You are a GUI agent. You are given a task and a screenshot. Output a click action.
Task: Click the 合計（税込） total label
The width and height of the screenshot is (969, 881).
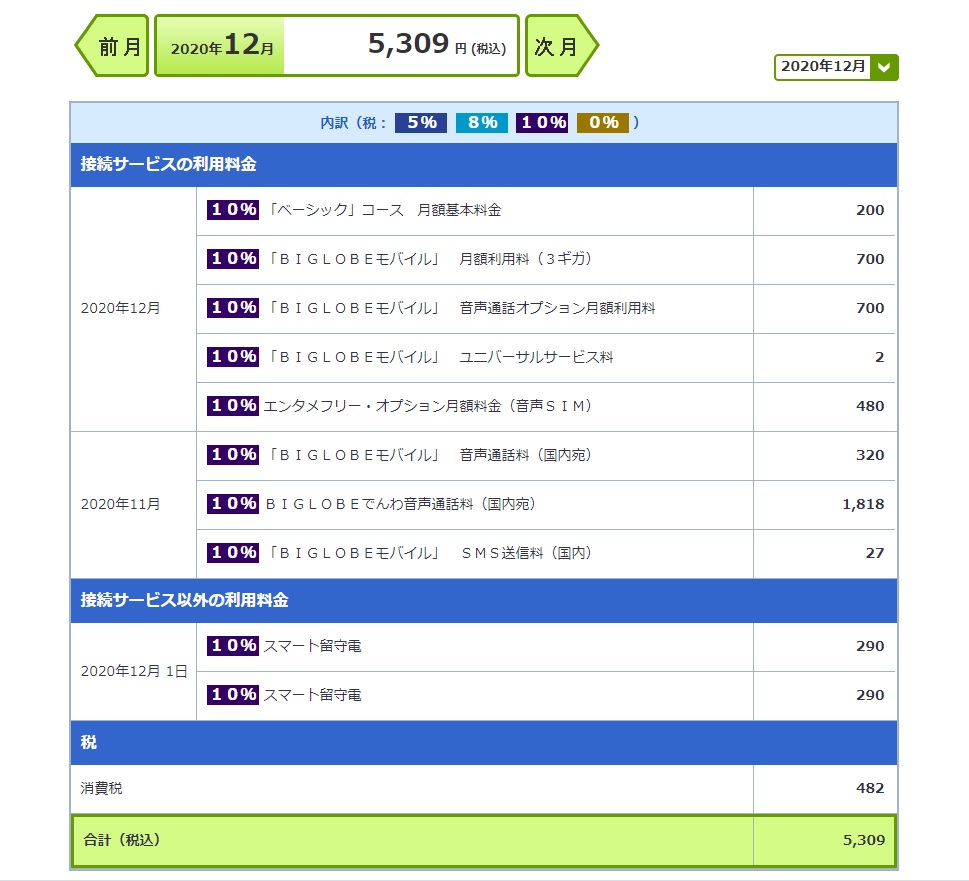(122, 840)
